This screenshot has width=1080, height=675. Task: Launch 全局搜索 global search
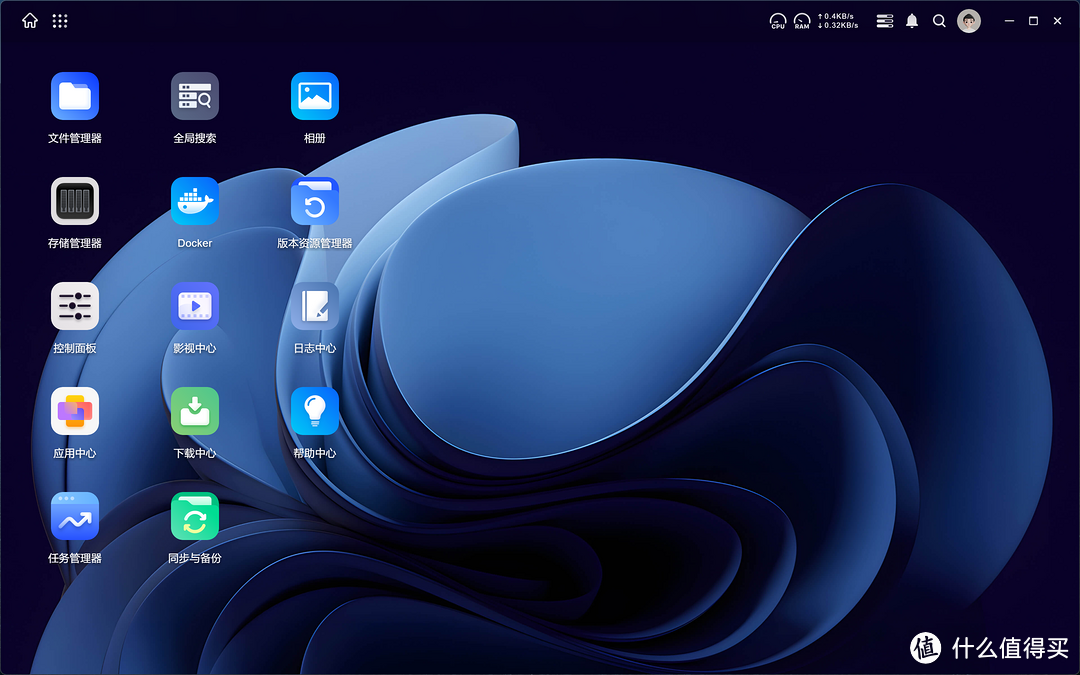tap(195, 97)
